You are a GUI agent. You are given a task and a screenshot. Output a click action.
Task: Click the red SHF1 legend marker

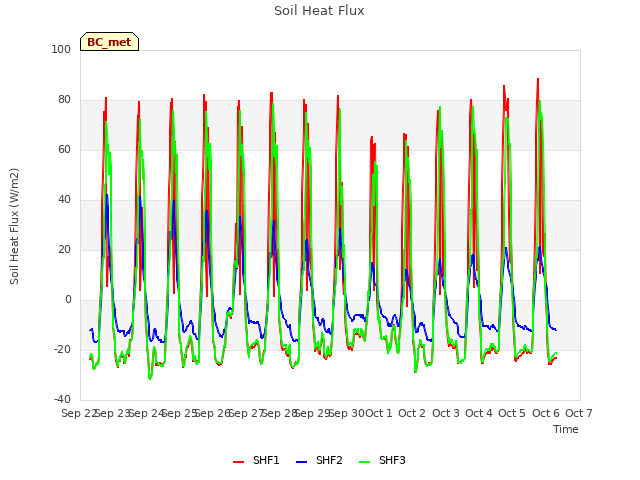coord(238,461)
